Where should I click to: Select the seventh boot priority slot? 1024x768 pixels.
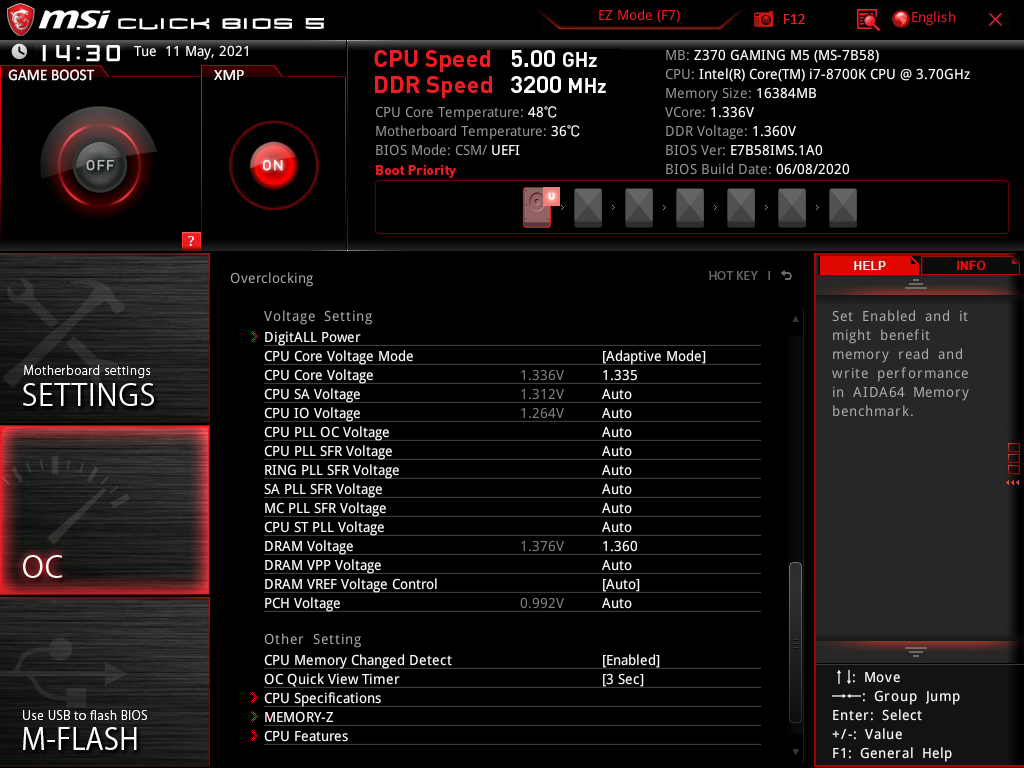842,208
